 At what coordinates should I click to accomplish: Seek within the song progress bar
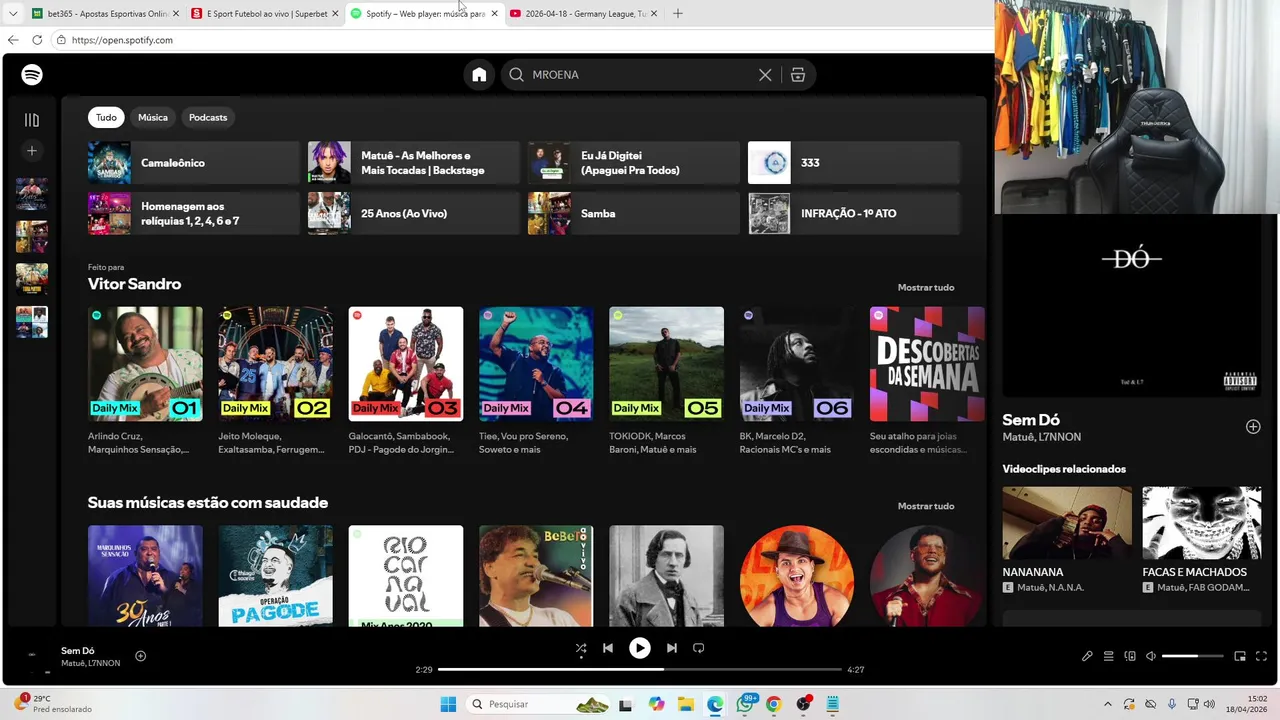click(640, 669)
